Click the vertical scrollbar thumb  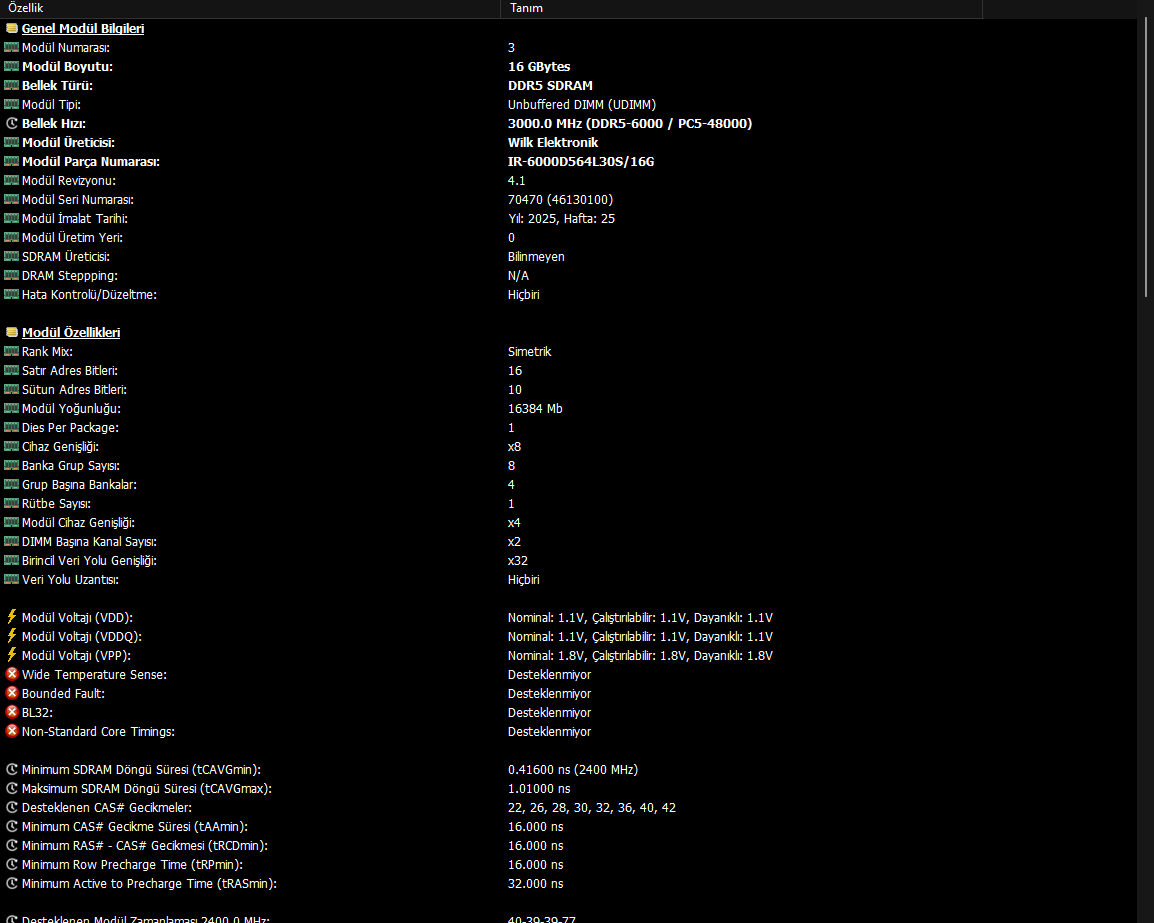click(1146, 160)
